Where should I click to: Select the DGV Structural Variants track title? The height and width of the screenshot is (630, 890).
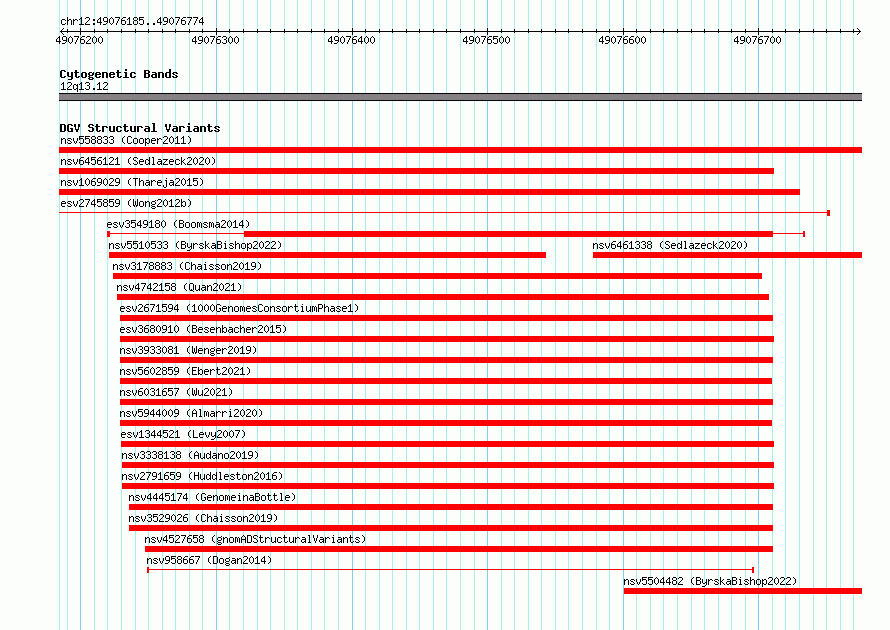(x=140, y=128)
